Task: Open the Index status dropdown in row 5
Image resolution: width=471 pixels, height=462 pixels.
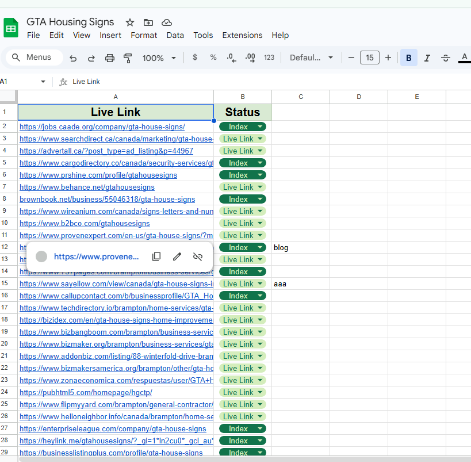Action: (242, 163)
